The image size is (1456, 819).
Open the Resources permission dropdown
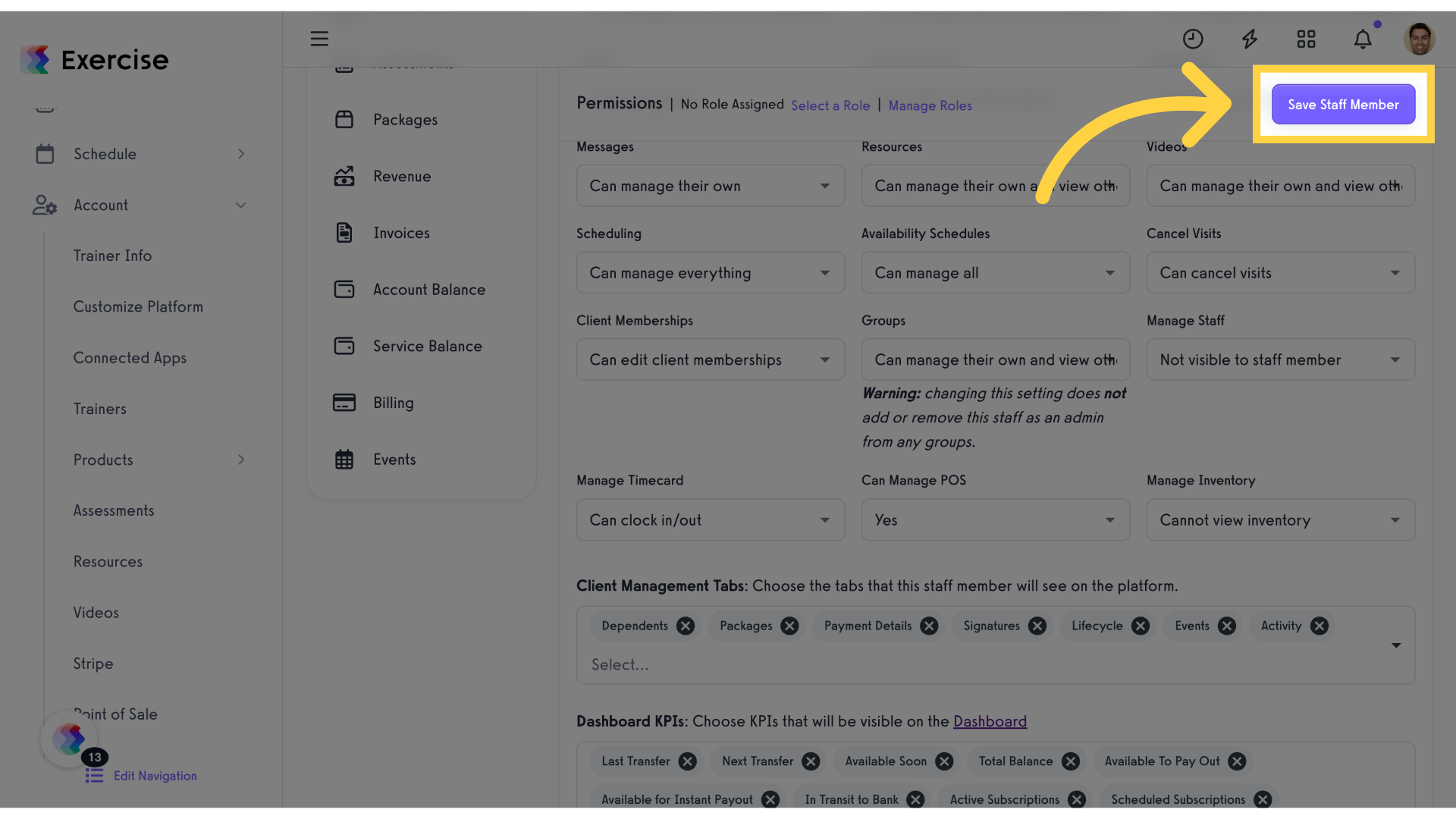pyautogui.click(x=996, y=186)
